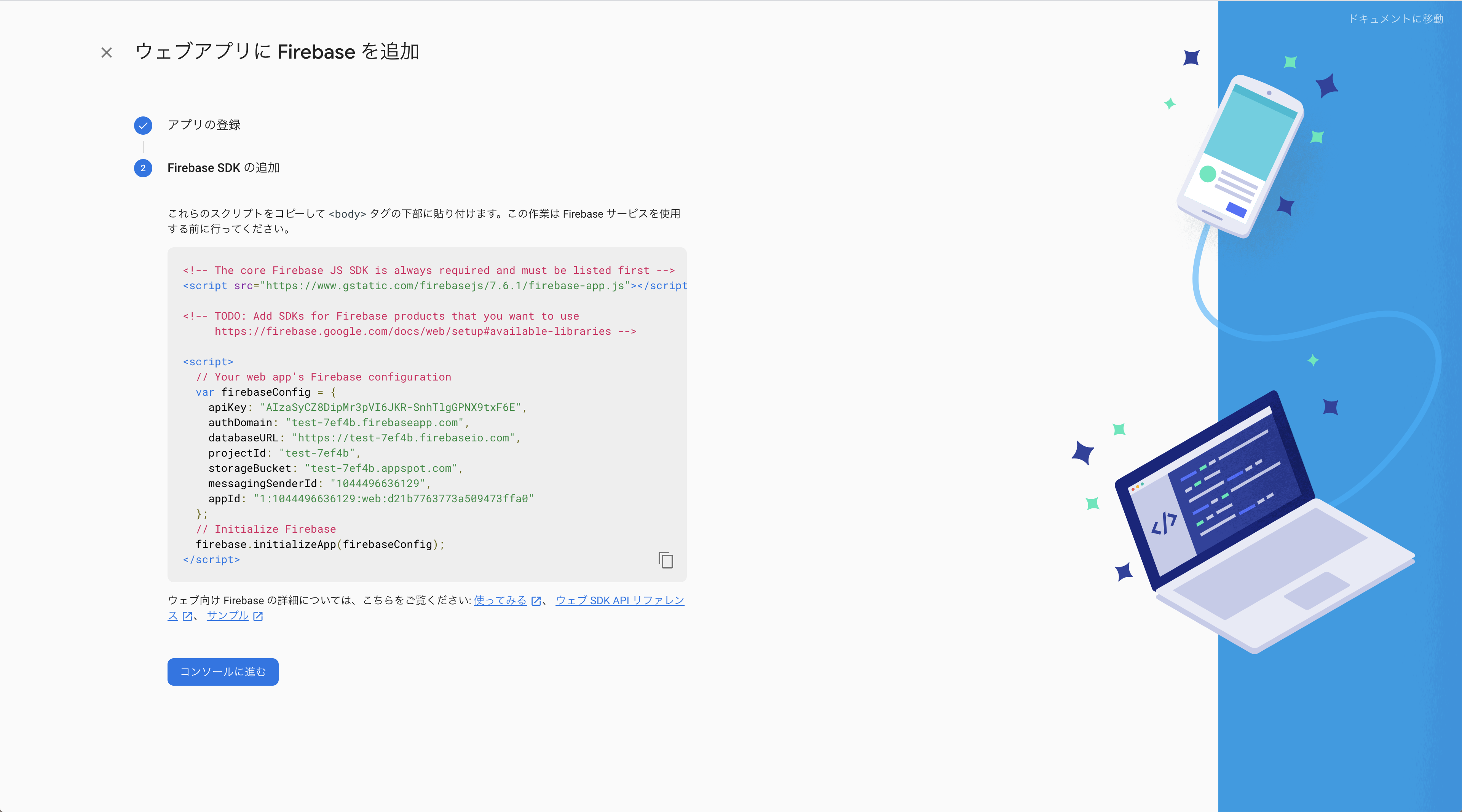Click the 'コンソールに進む' button
This screenshot has height=812, width=1462.
222,672
